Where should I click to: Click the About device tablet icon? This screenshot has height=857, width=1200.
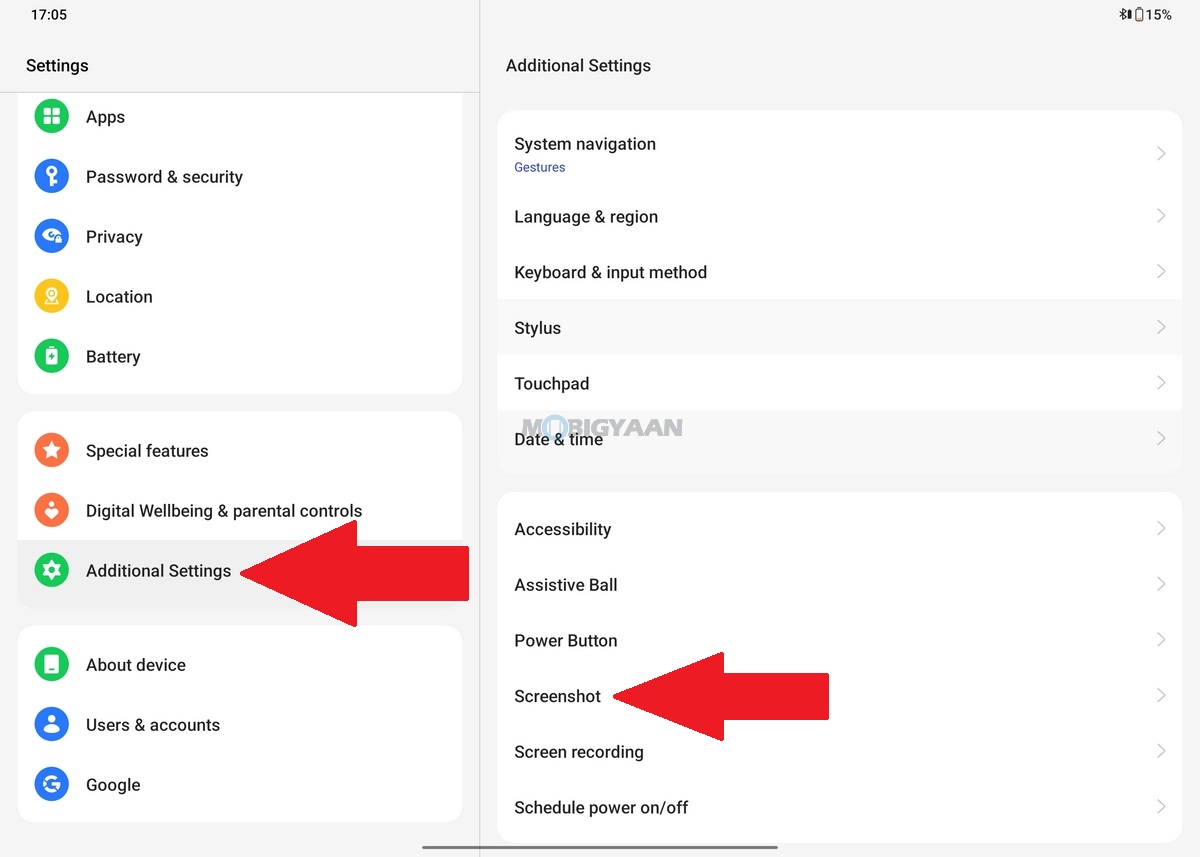pos(52,665)
